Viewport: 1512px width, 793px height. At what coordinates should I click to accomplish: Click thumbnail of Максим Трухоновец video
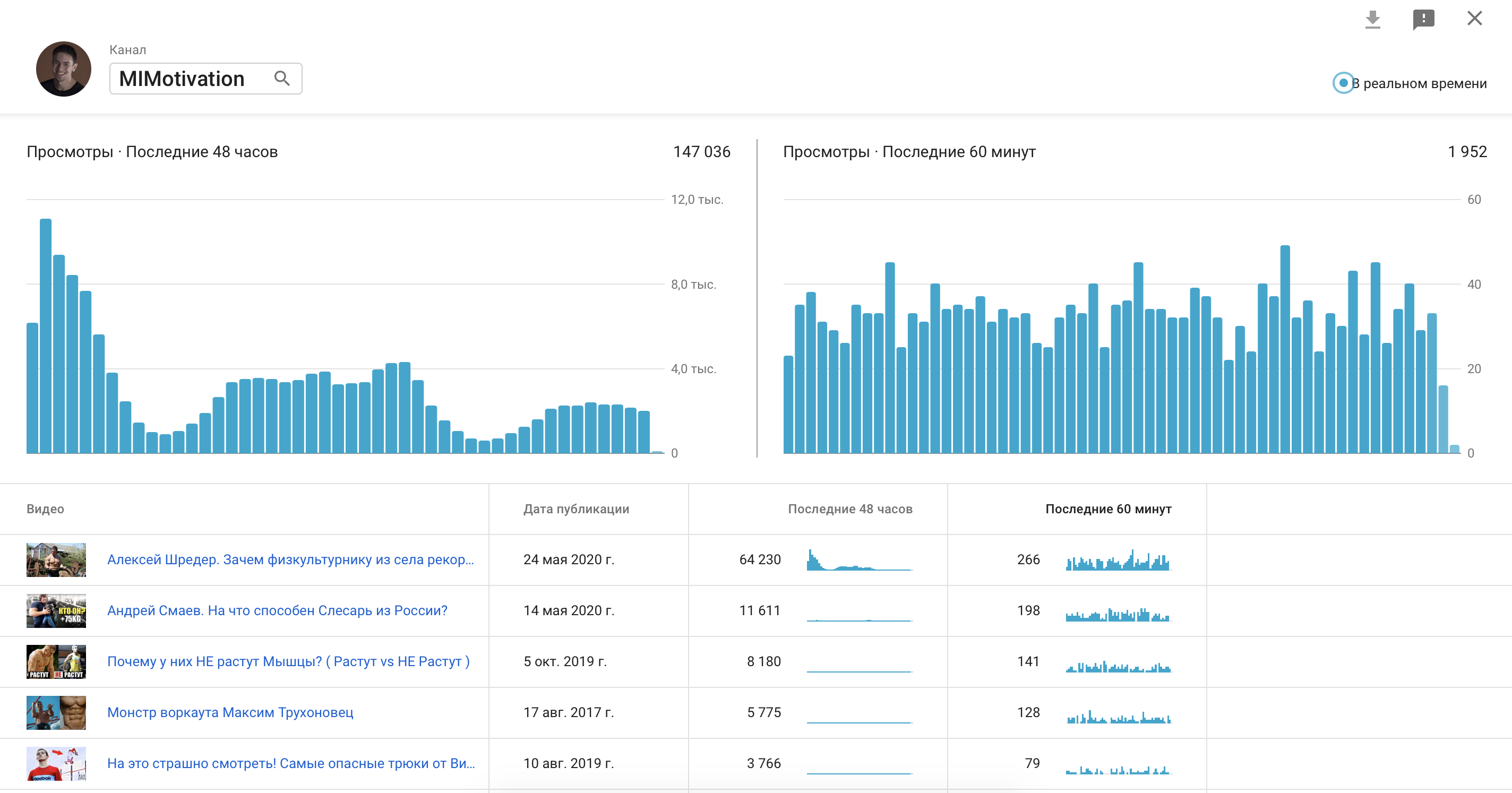point(56,712)
